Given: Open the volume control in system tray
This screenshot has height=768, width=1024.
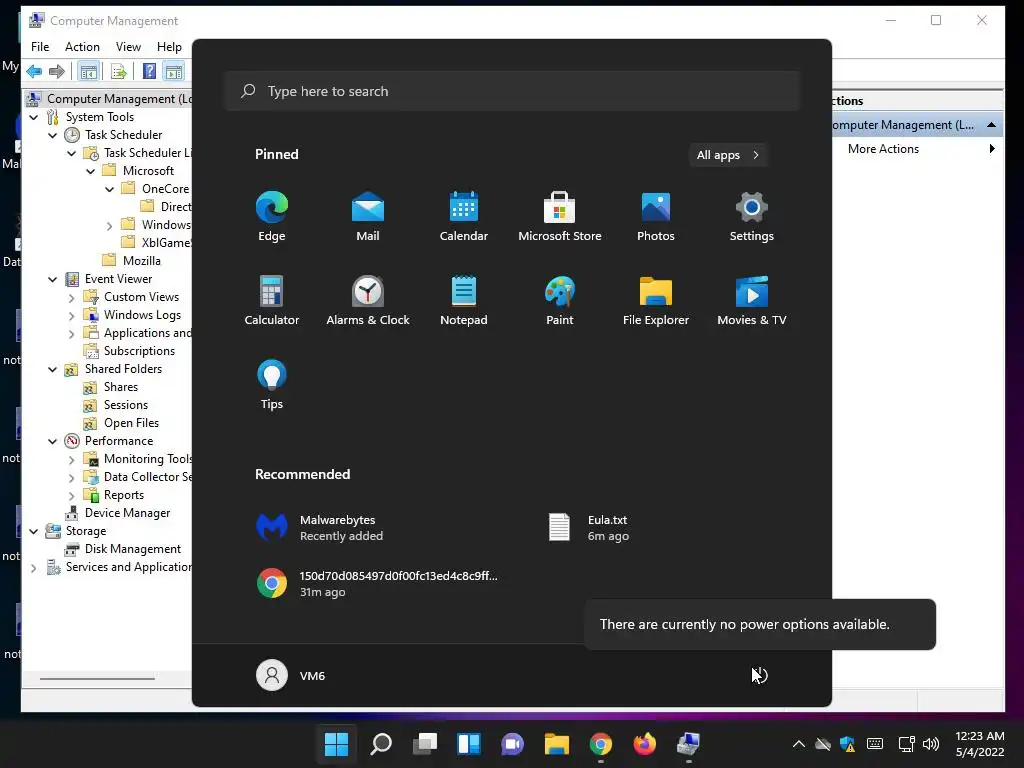Looking at the screenshot, I should coord(931,744).
